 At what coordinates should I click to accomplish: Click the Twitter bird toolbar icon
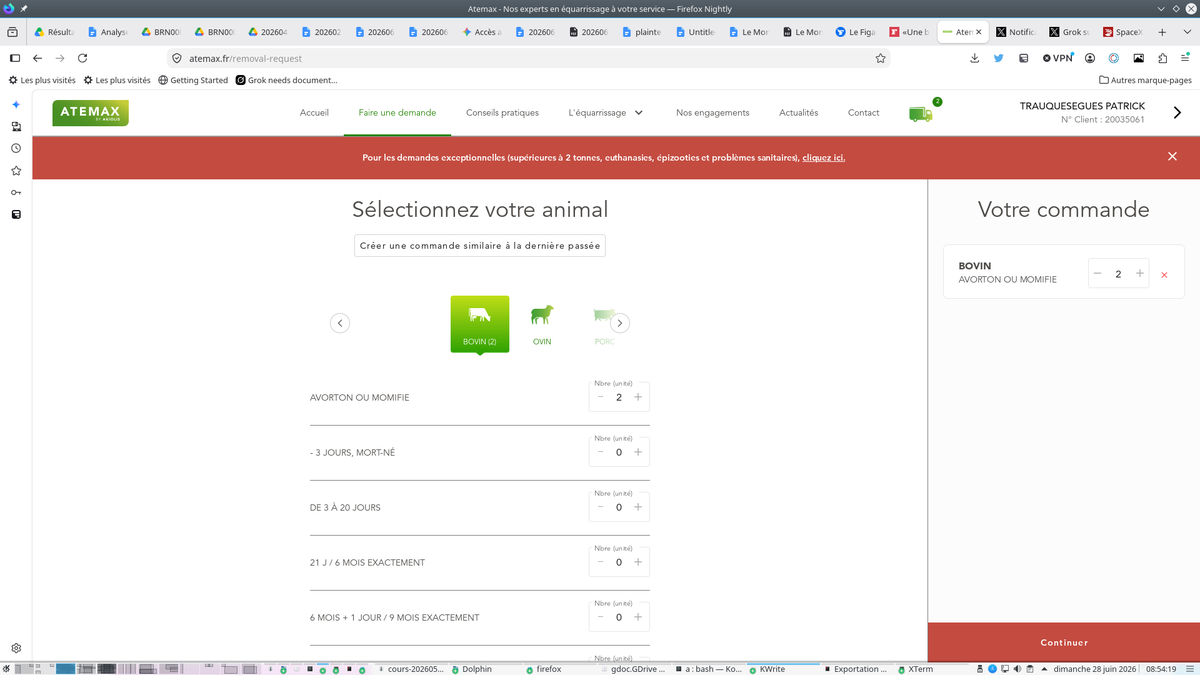998,58
